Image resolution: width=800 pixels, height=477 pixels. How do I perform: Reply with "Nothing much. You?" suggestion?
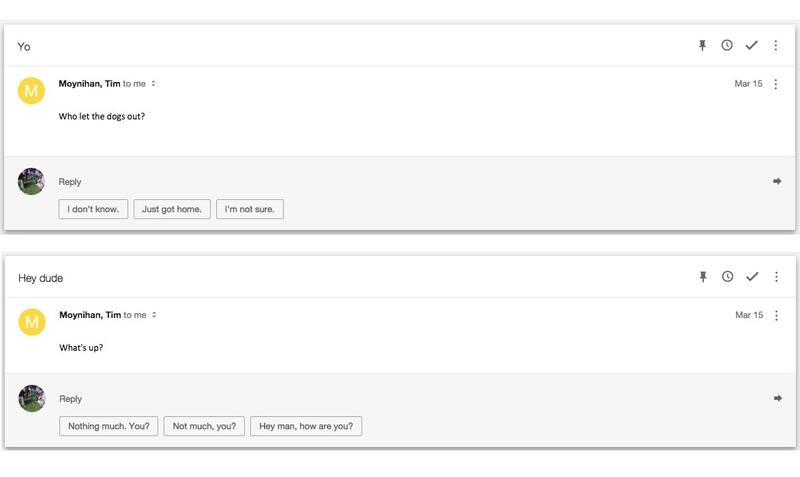pyautogui.click(x=108, y=426)
